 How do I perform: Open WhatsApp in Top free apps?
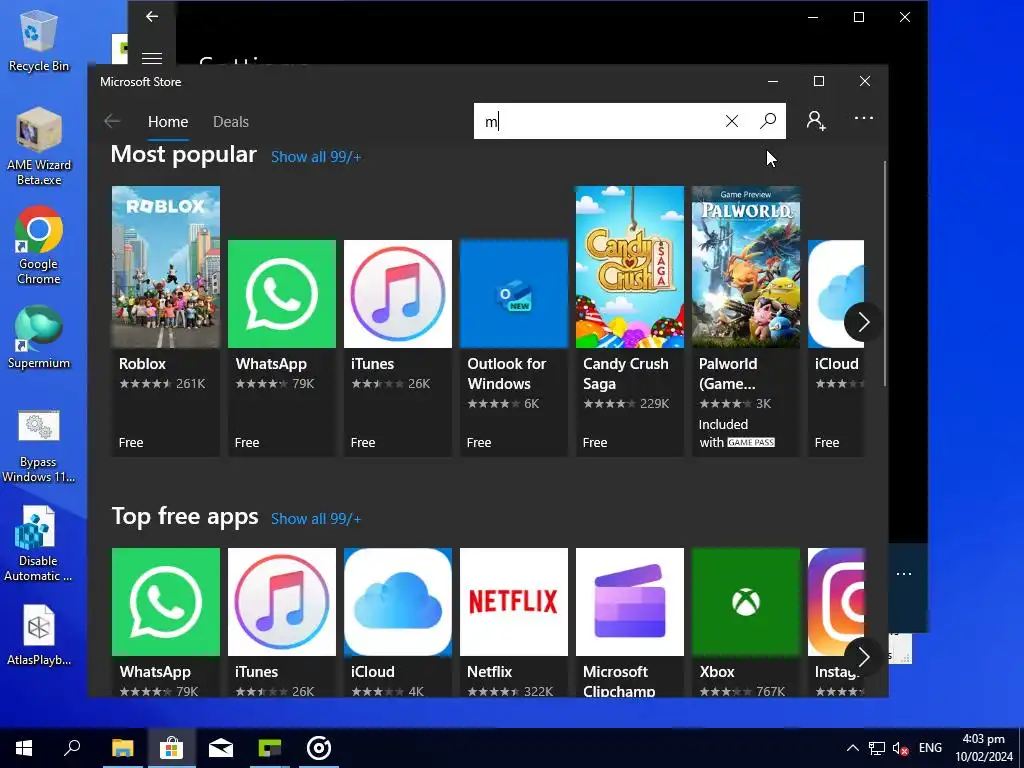coord(166,622)
